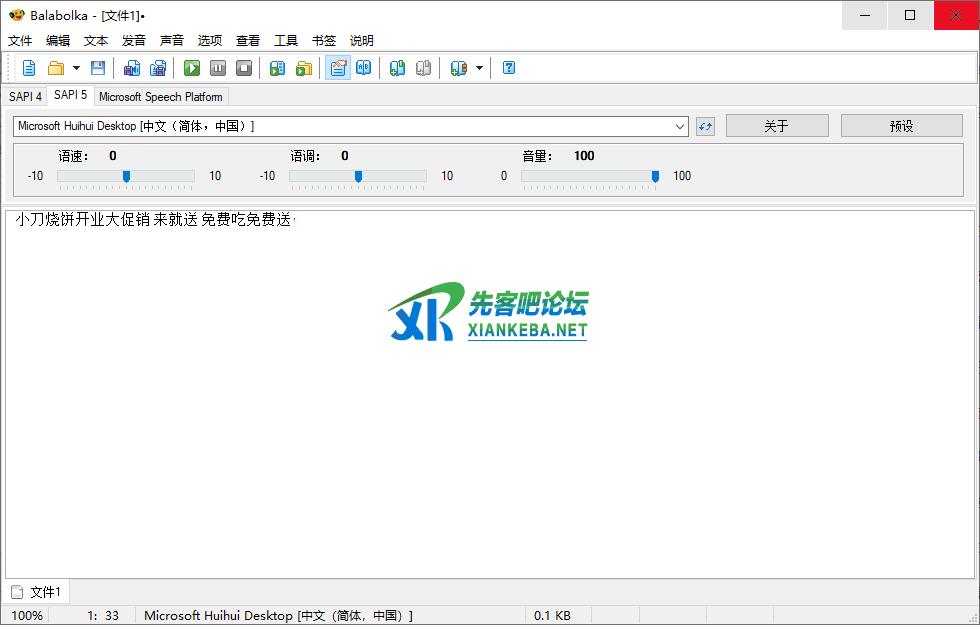Click the 语速 speed slider handle

click(x=126, y=176)
